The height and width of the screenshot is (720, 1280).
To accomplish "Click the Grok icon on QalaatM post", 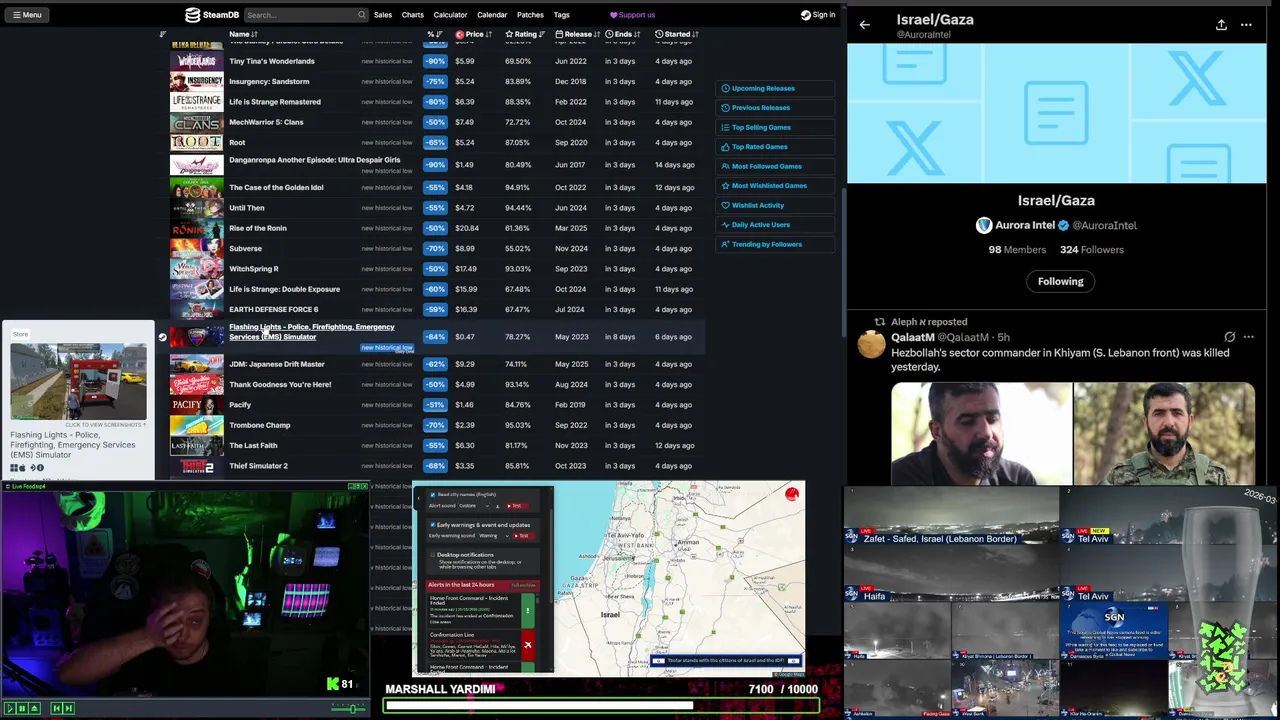I will (1229, 337).
